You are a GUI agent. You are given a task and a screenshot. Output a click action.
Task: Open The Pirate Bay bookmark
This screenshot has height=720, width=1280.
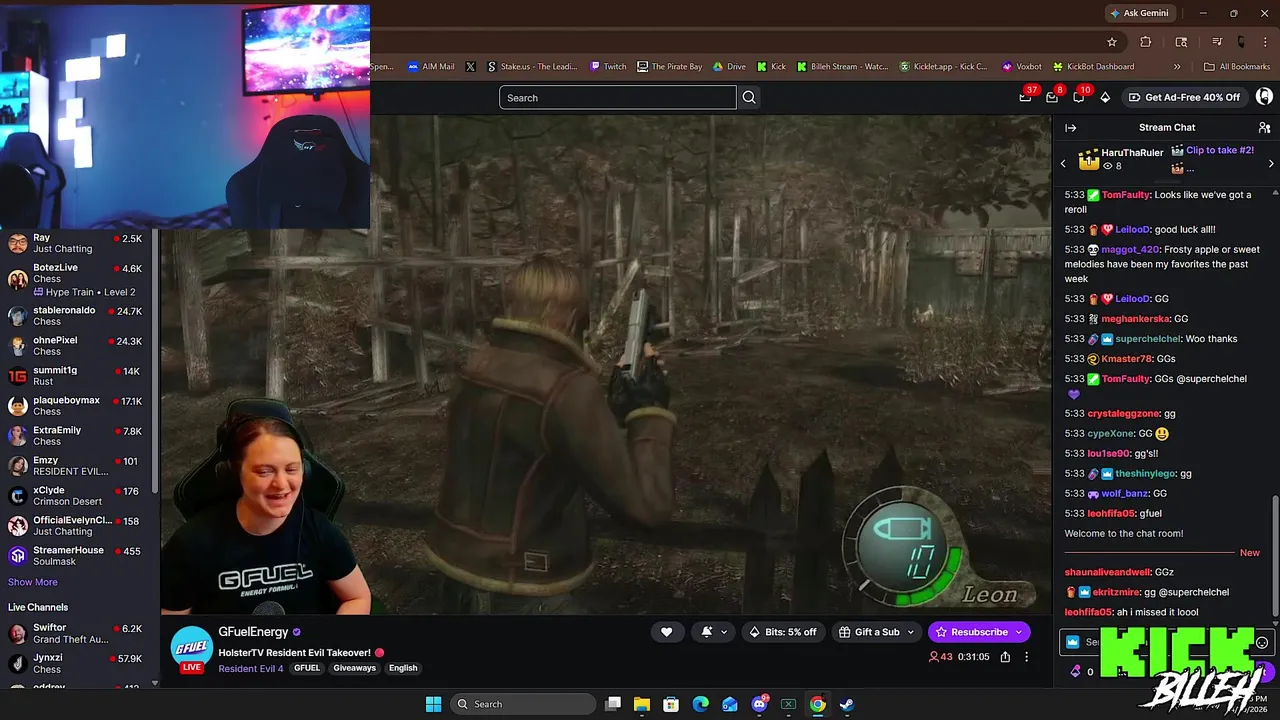(x=670, y=67)
